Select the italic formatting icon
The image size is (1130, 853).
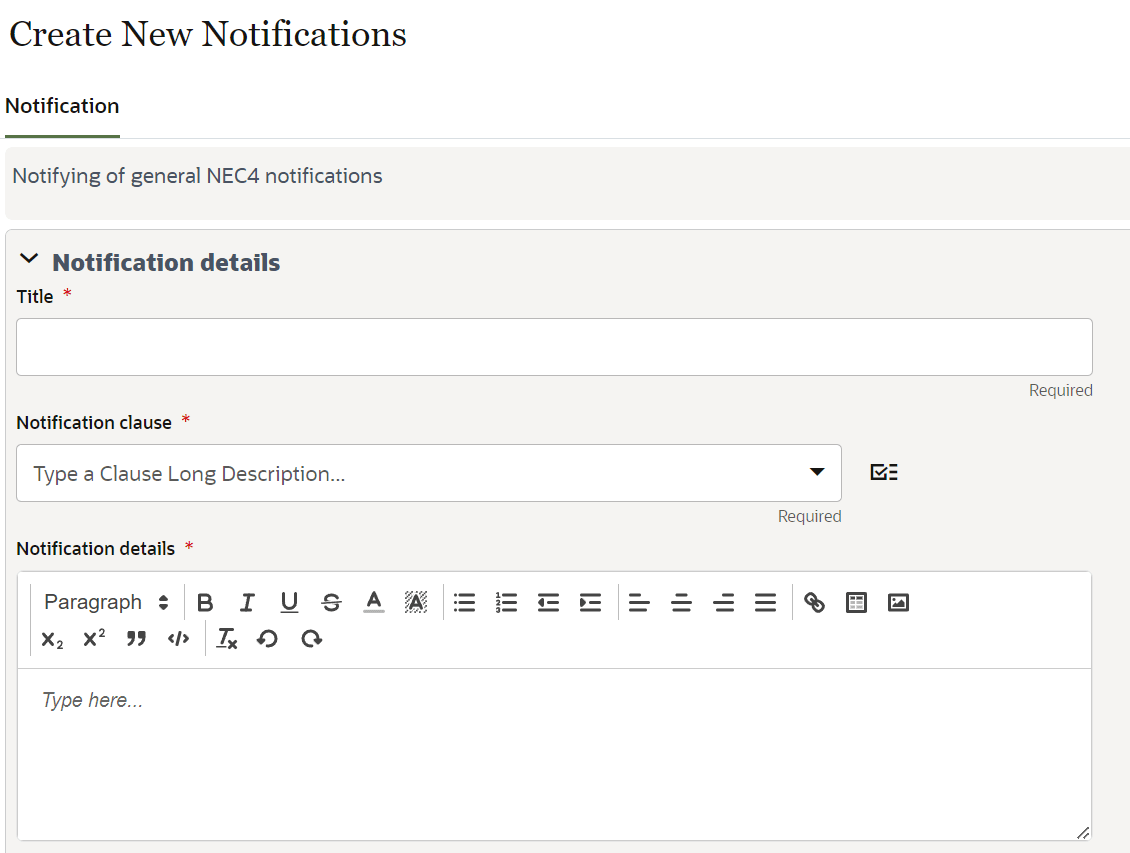(247, 602)
